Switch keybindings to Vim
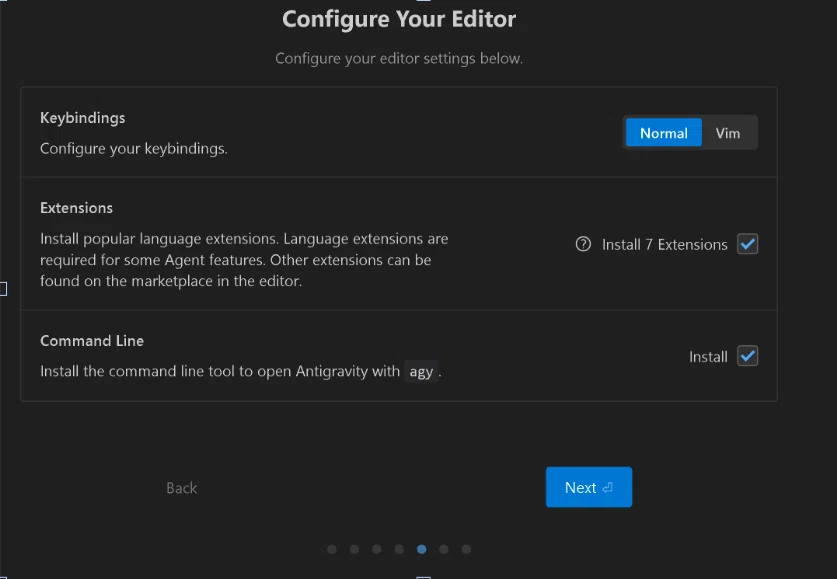The height and width of the screenshot is (579, 837). [728, 133]
